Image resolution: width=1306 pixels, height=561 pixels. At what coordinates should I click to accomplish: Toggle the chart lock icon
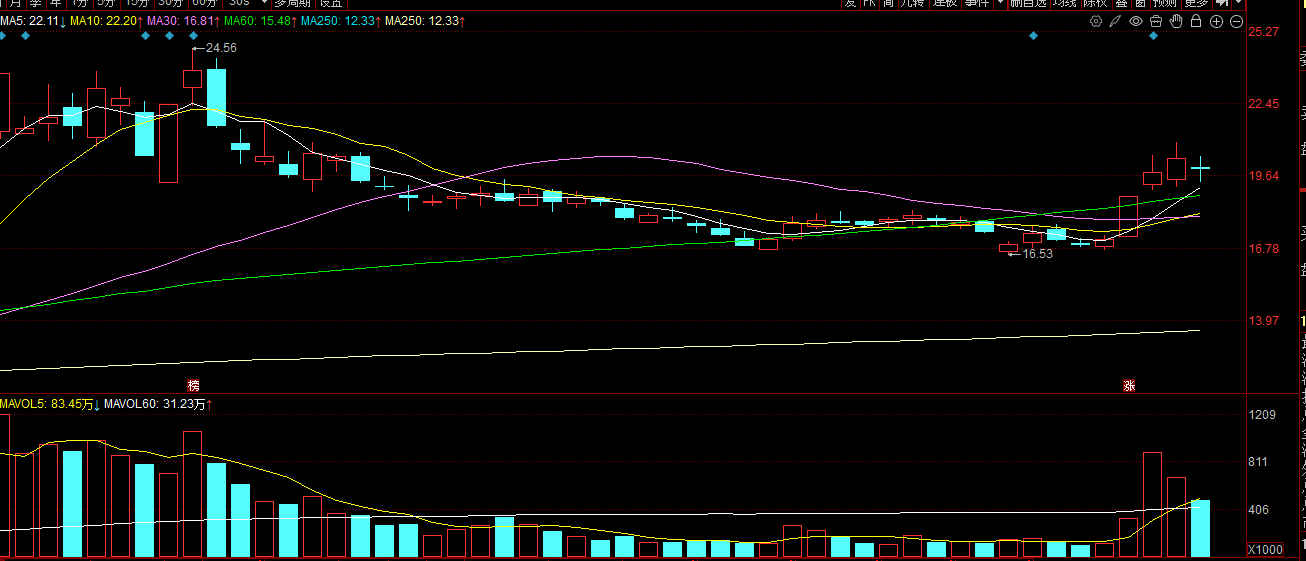1196,21
